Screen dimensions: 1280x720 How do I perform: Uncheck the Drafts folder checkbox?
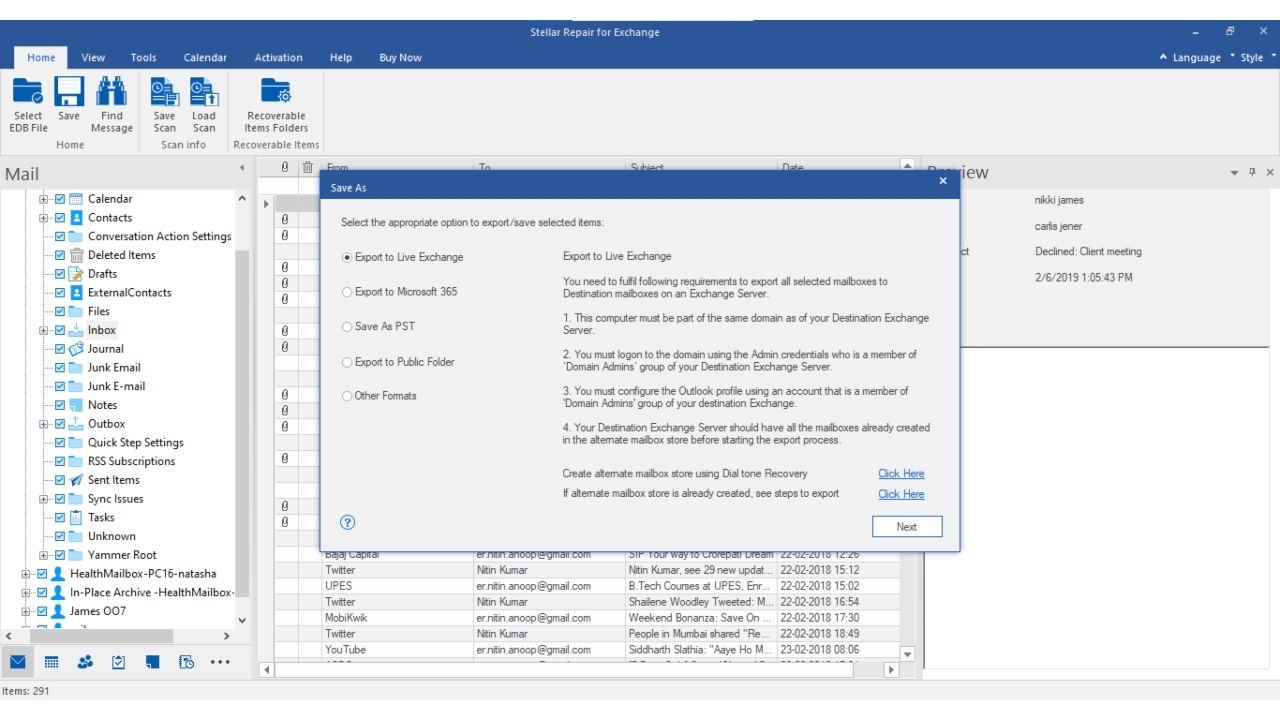[x=60, y=274]
